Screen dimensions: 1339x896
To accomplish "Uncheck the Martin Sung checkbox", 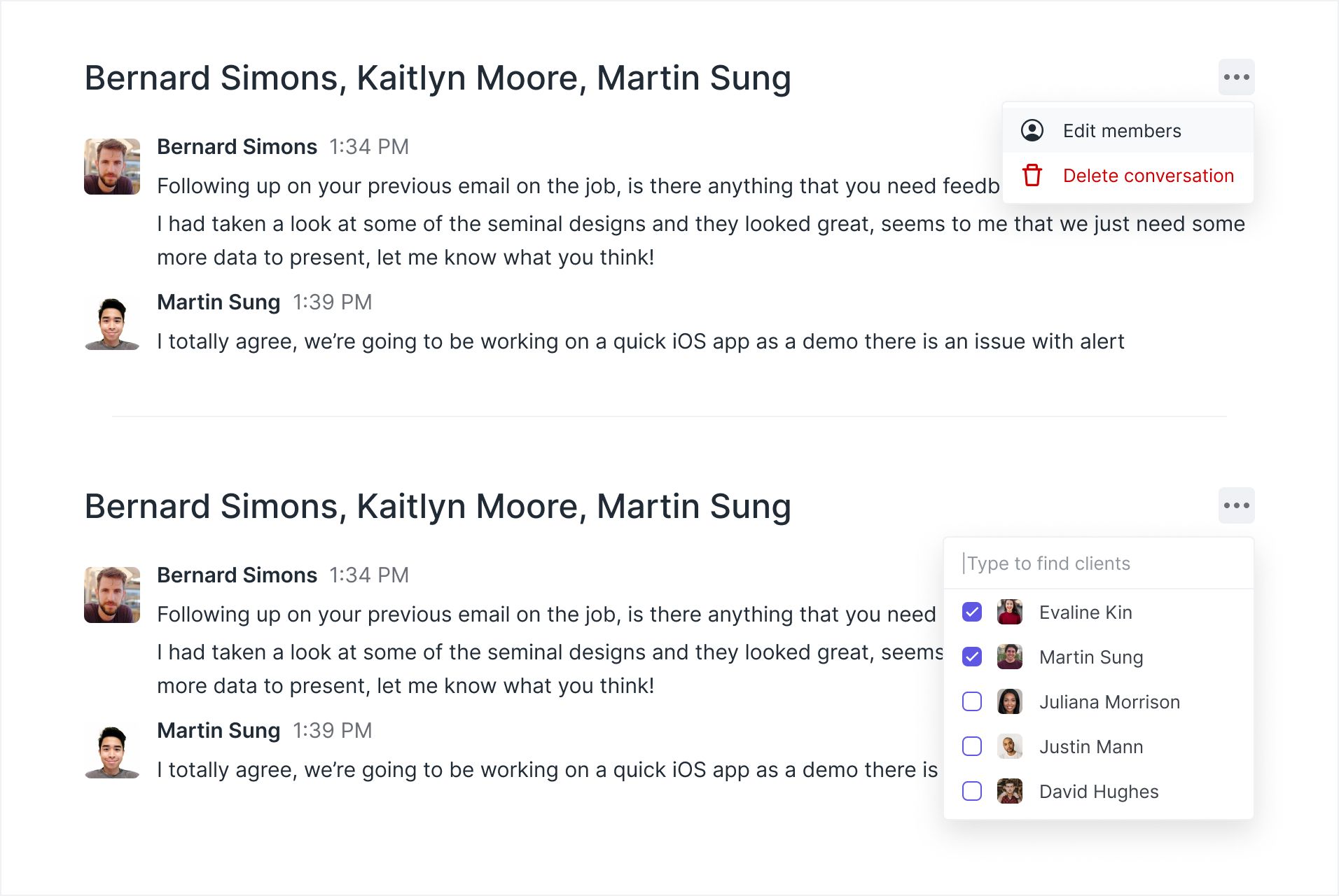I will (x=972, y=657).
